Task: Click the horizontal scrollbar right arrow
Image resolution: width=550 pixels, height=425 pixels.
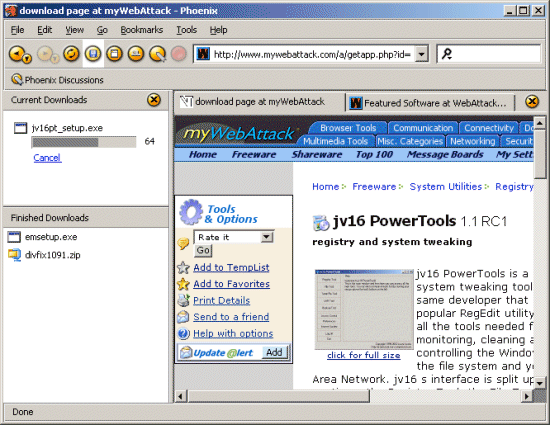Action: point(526,397)
